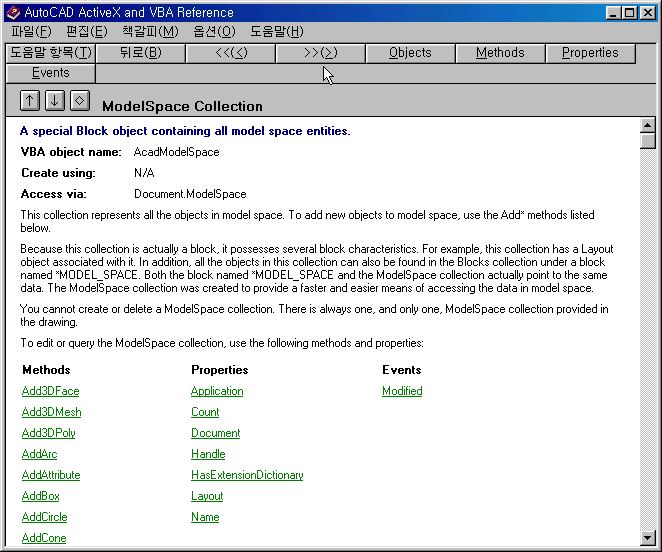Click the next topic >>(>) button

coord(320,53)
